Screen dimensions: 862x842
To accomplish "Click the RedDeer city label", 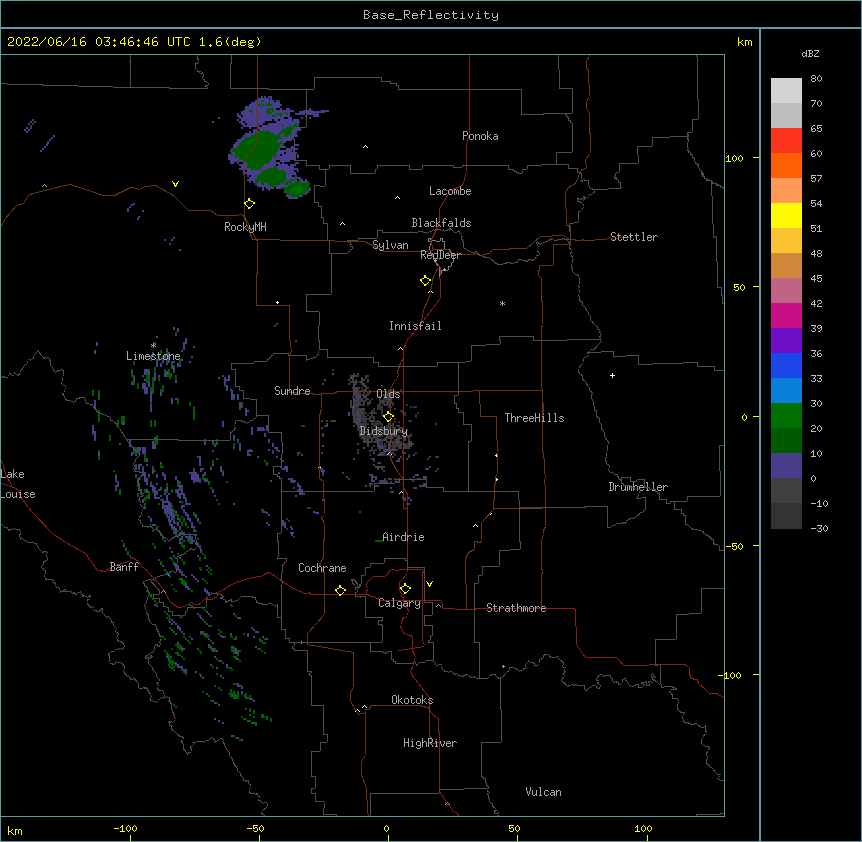I will pos(440,255).
